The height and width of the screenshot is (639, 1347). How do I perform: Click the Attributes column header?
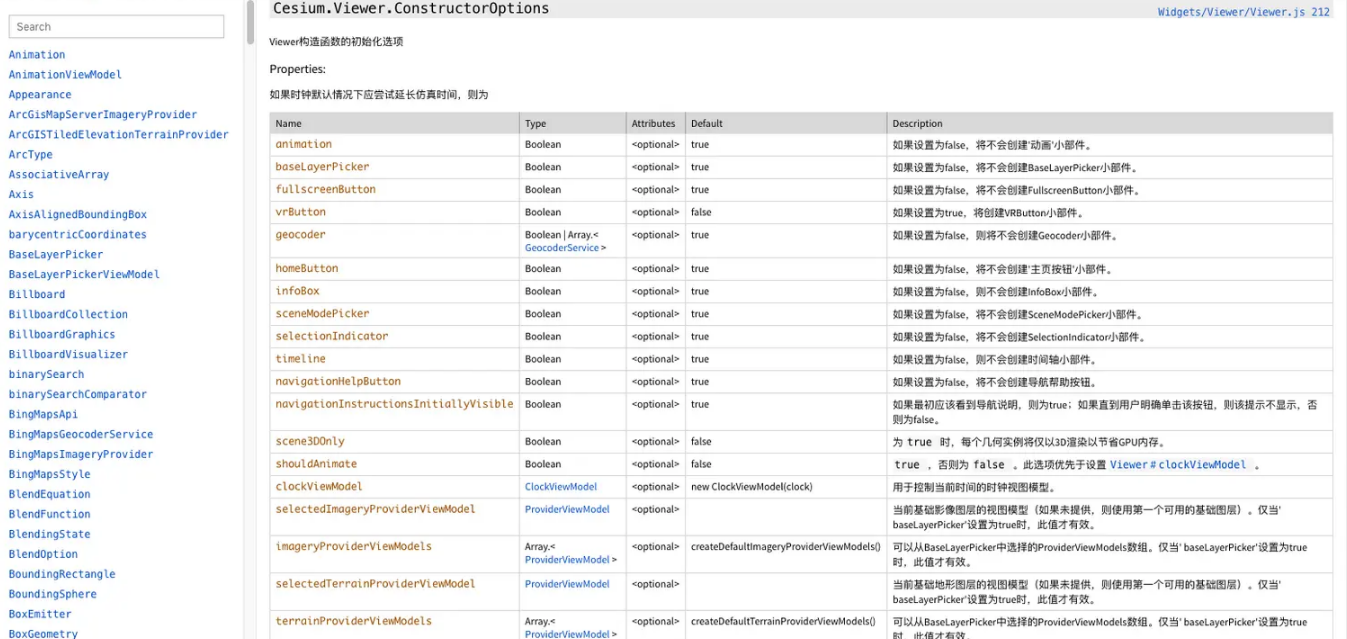(655, 124)
